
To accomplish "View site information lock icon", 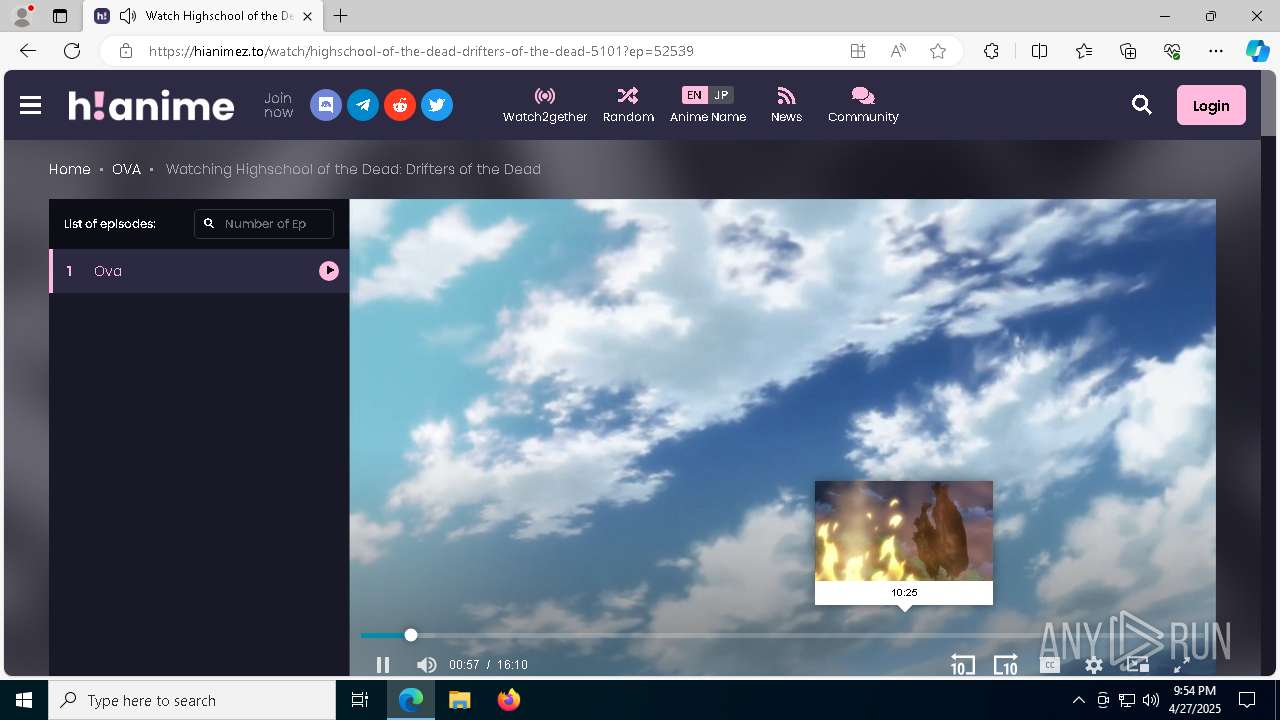I will coord(125,51).
